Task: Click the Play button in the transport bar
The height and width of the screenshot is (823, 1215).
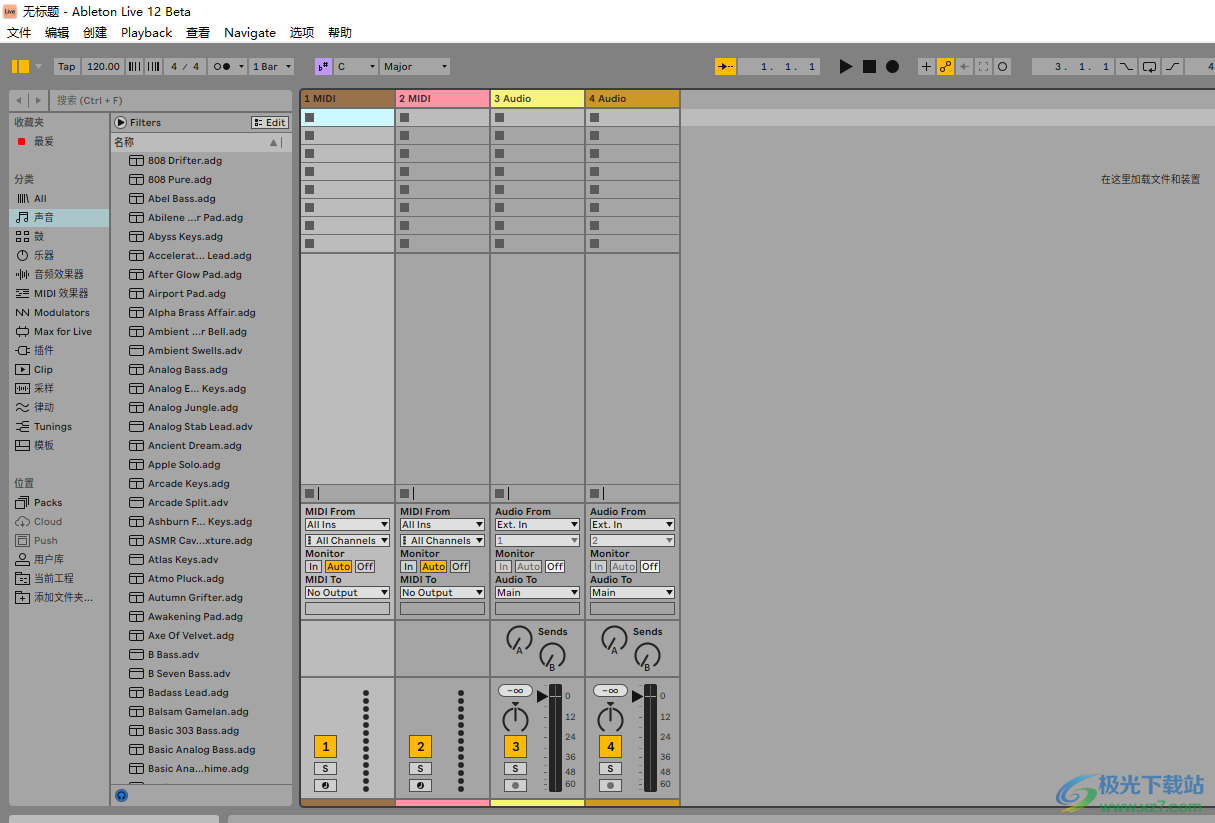Action: tap(845, 66)
